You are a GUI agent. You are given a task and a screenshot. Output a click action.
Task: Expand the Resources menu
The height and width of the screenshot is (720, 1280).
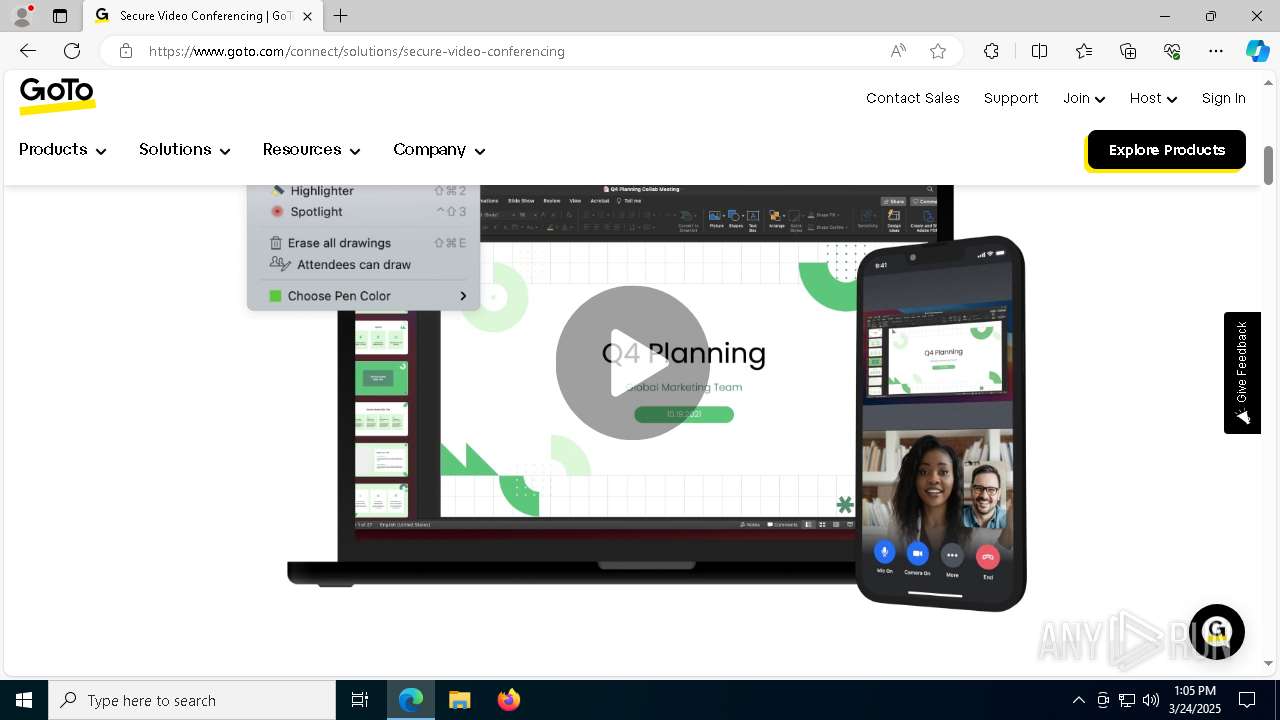tap(311, 150)
